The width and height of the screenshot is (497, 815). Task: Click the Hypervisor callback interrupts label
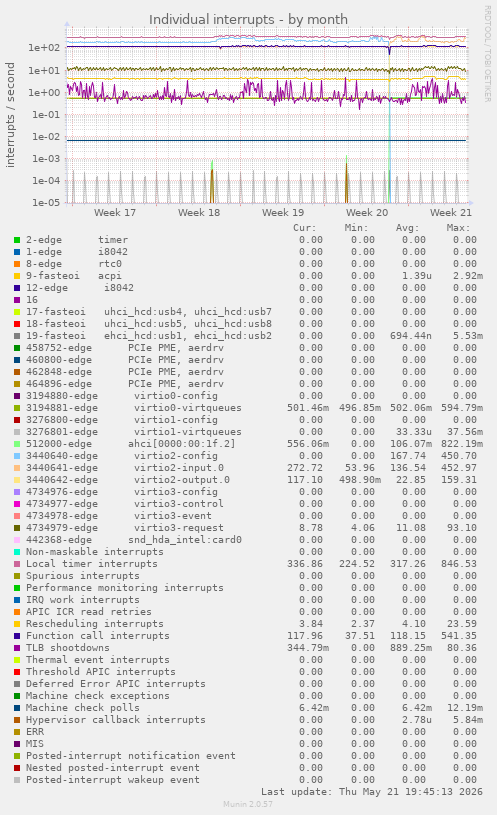coord(115,719)
